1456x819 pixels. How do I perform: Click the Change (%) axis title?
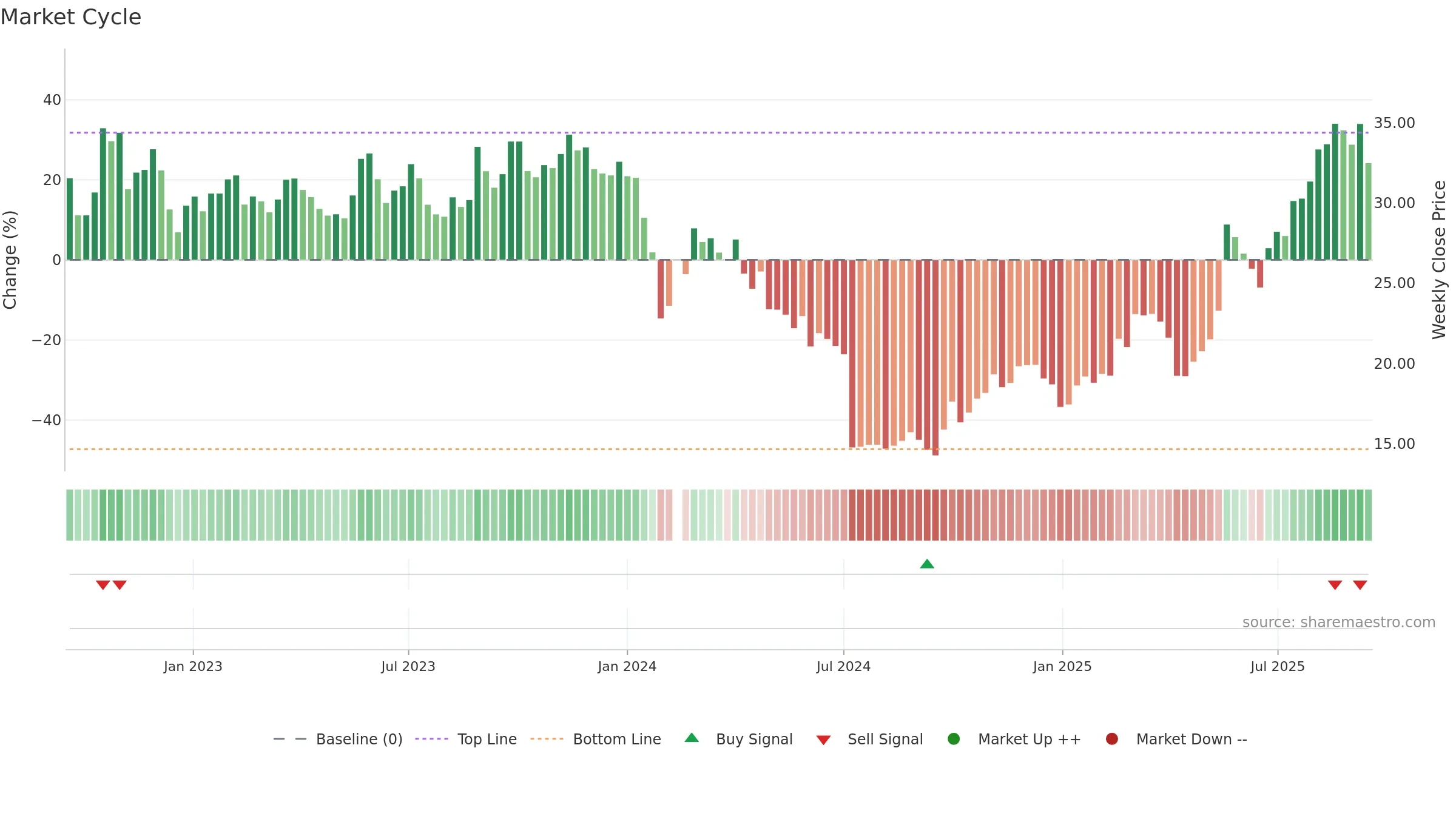coord(10,260)
